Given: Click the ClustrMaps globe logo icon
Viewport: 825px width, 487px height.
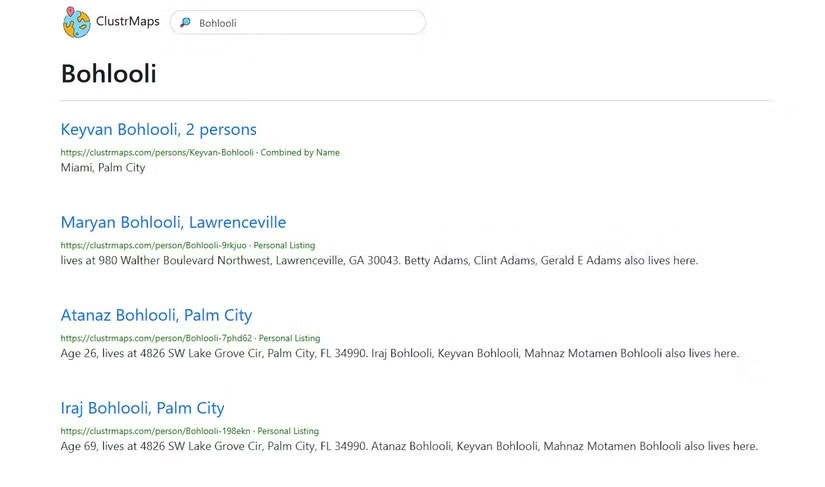Looking at the screenshot, I should point(77,22).
